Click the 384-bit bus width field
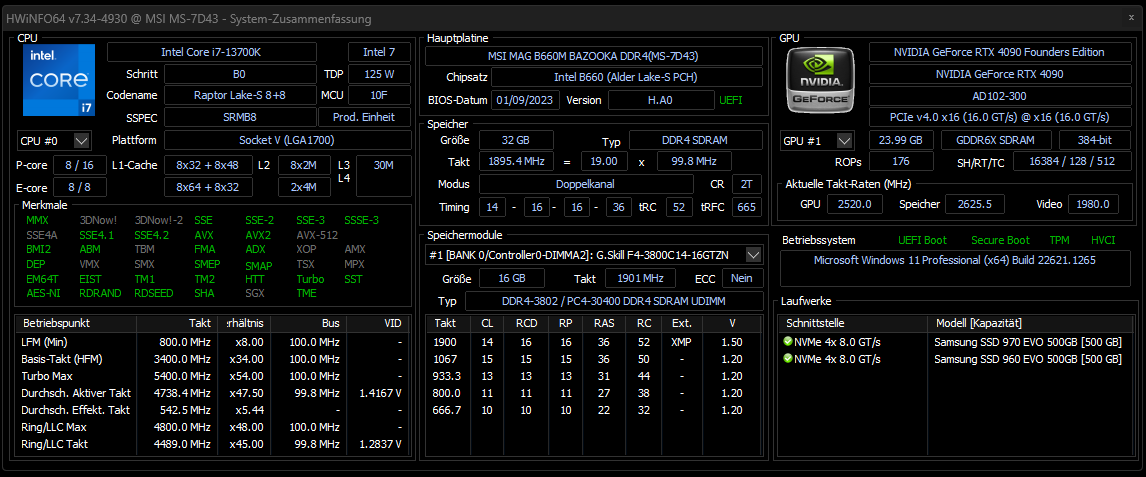 [1094, 140]
